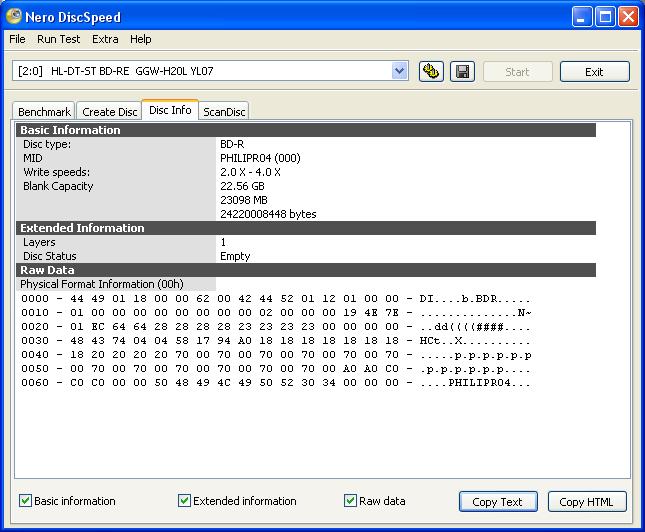Click the Basic Information section header

[306, 130]
